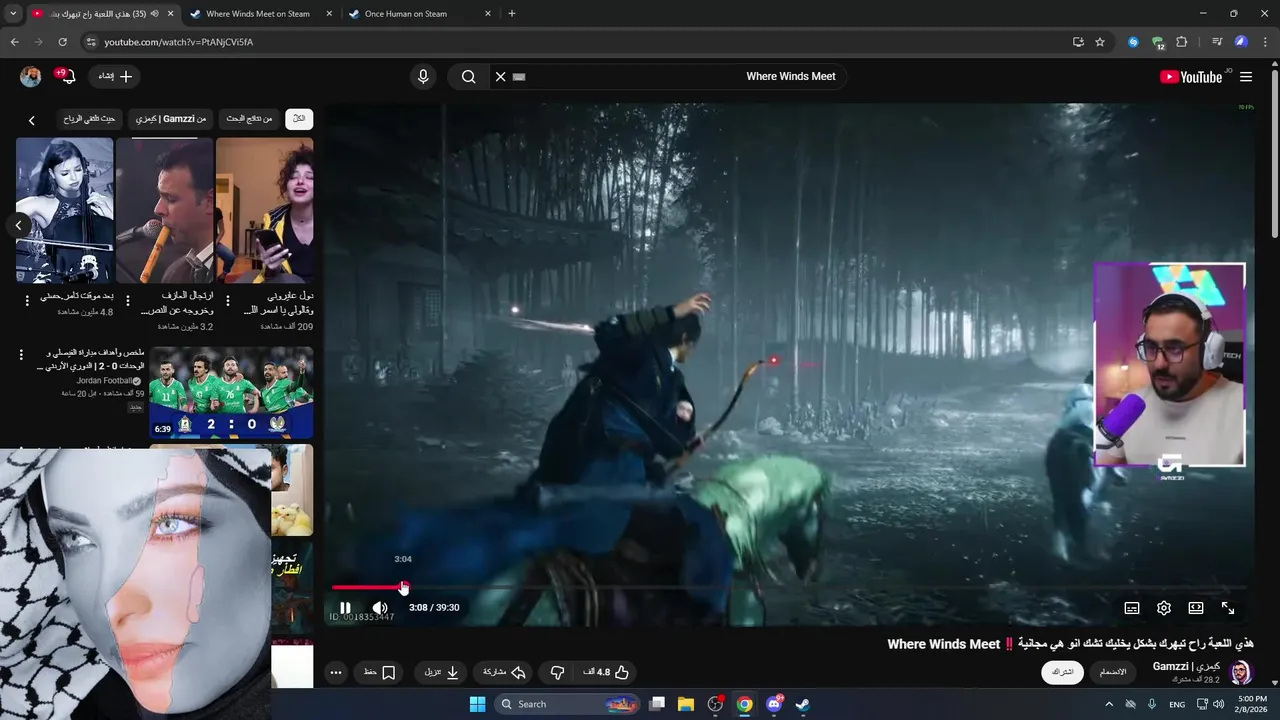Toggle subtitles on the video player
This screenshot has height=720, width=1280.
[1132, 608]
